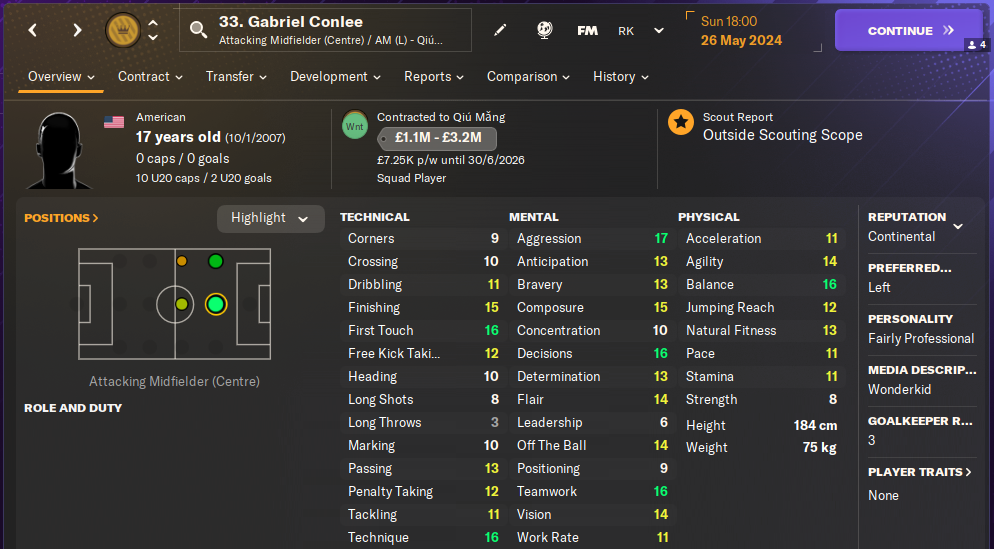Click the scout report star icon
The width and height of the screenshot is (994, 549).
(x=681, y=122)
